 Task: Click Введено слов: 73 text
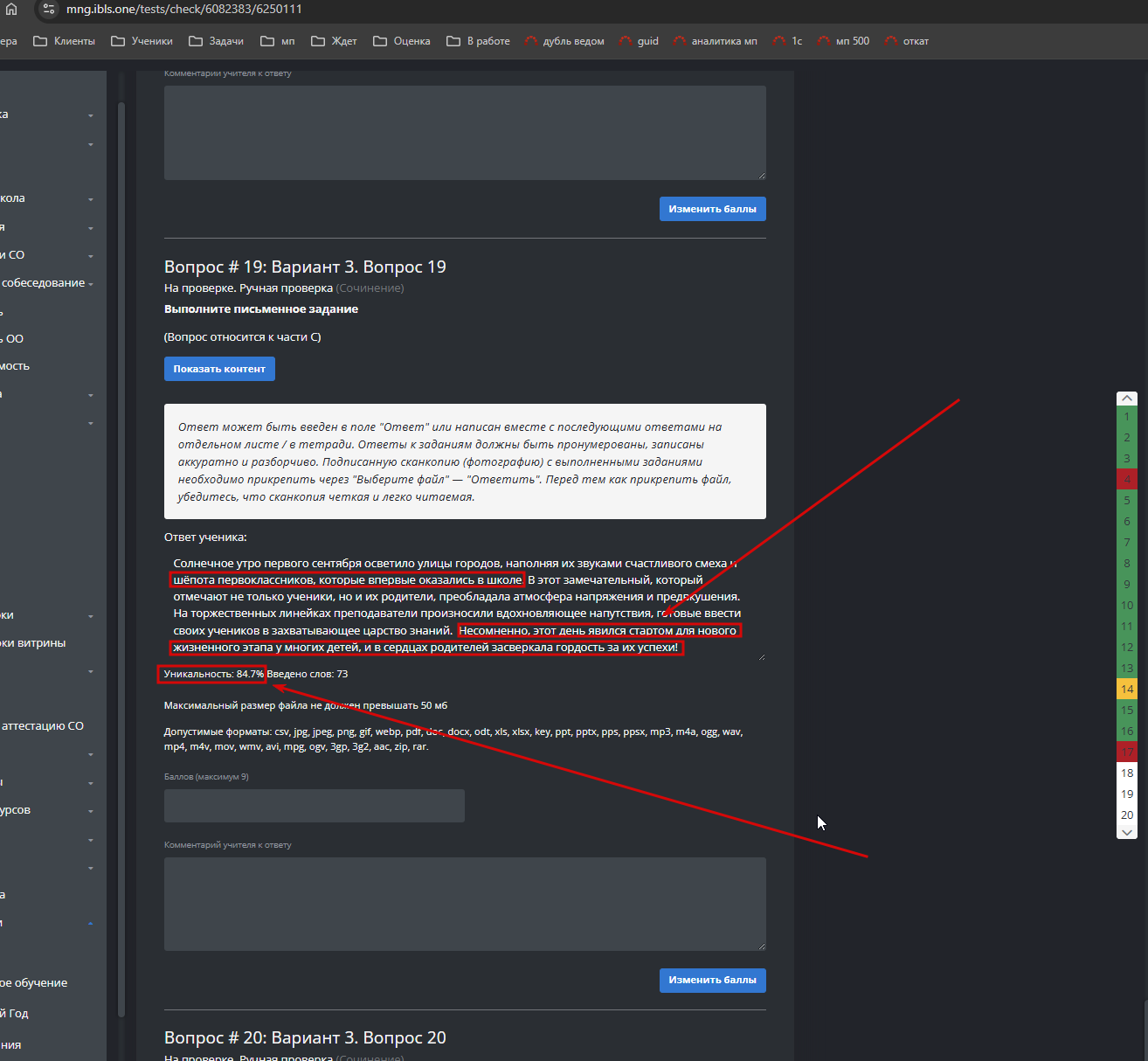[308, 674]
